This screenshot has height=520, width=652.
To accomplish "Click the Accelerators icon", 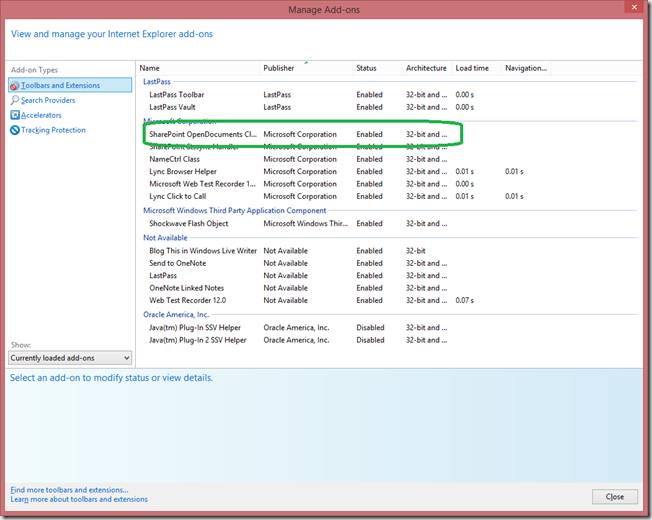I will 15,115.
